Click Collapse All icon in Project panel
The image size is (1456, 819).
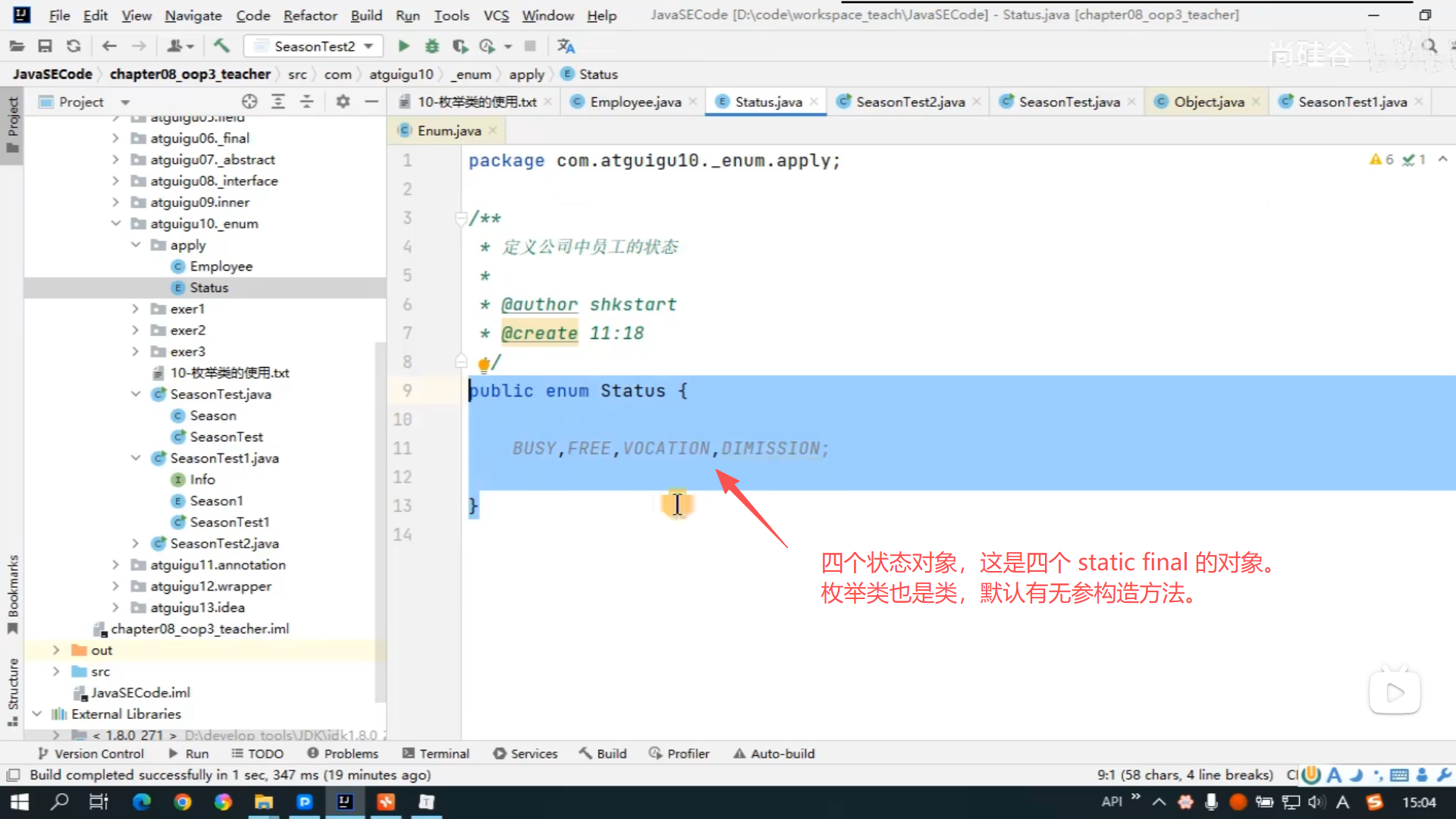click(307, 102)
